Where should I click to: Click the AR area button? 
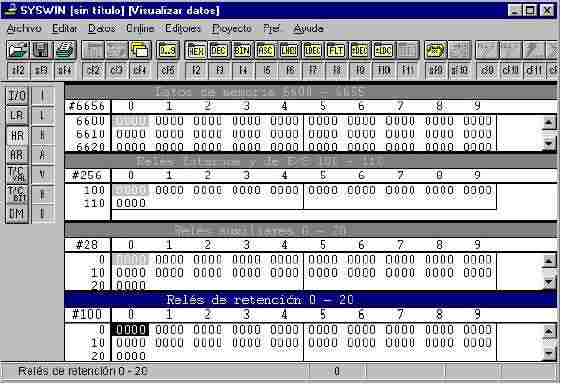pyautogui.click(x=17, y=155)
